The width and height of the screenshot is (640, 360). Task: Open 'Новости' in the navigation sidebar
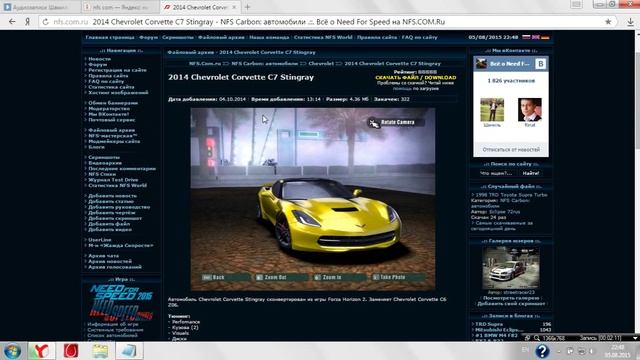point(100,59)
